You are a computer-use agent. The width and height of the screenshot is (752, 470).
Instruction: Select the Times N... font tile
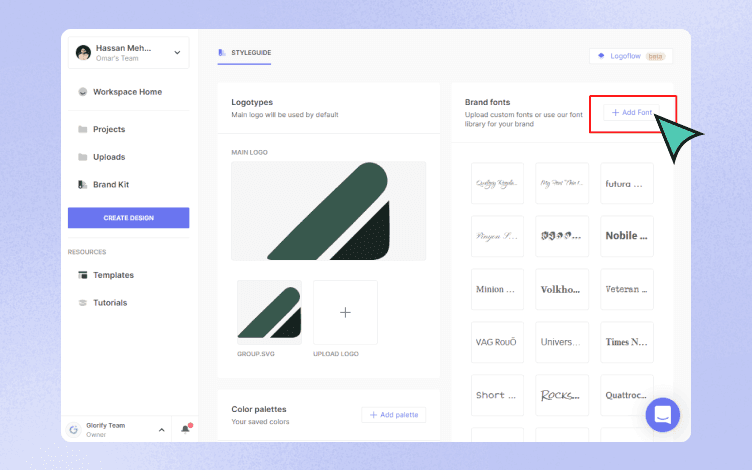[x=627, y=342]
